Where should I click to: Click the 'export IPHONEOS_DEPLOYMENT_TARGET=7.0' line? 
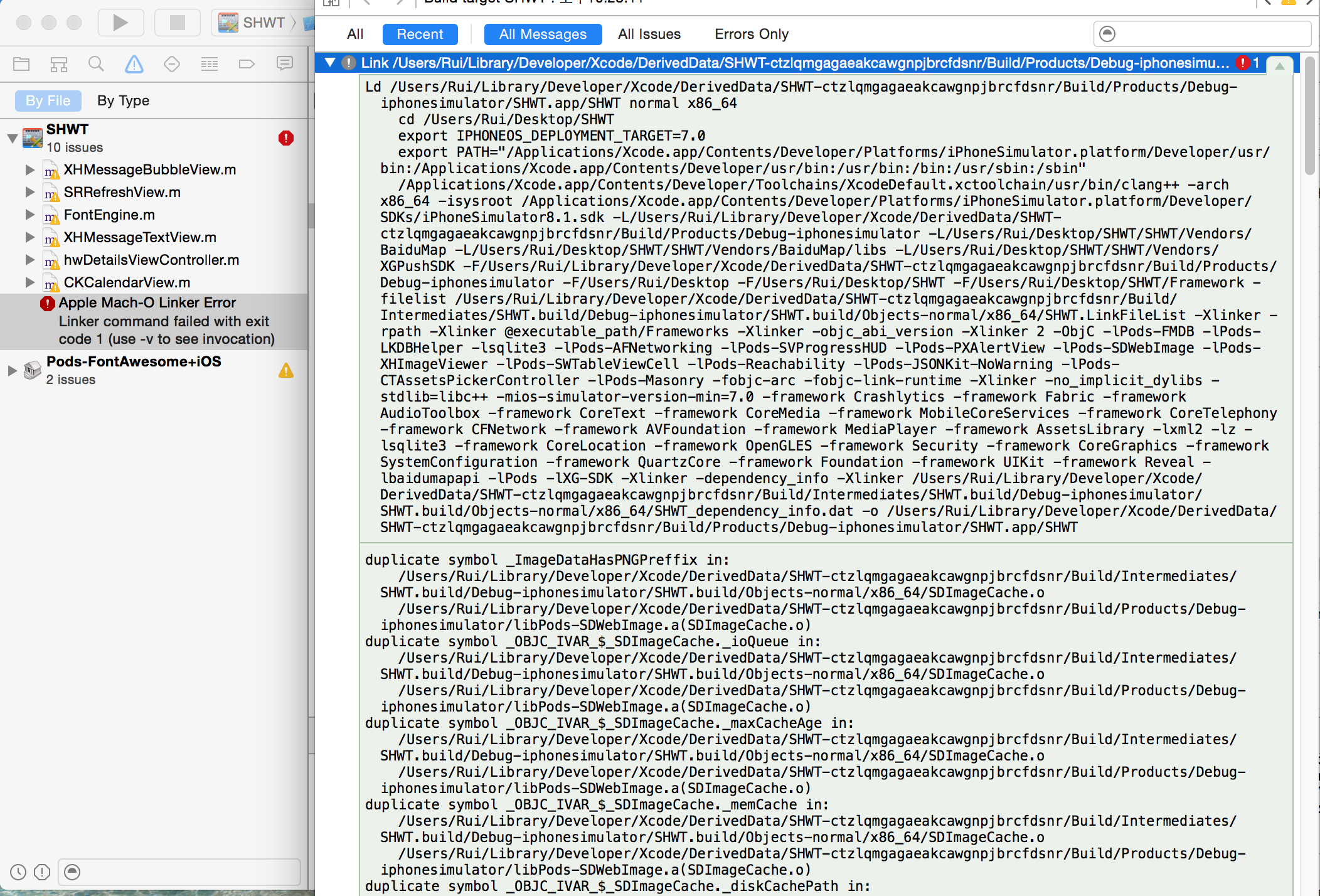click(x=551, y=136)
